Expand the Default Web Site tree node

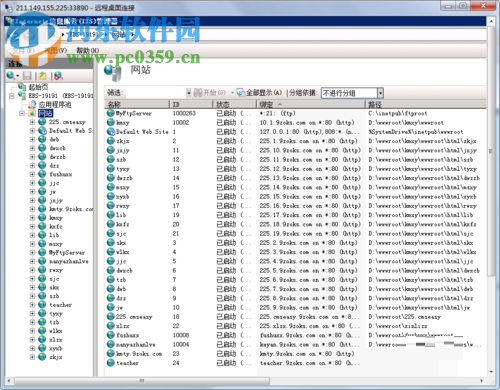(32, 131)
